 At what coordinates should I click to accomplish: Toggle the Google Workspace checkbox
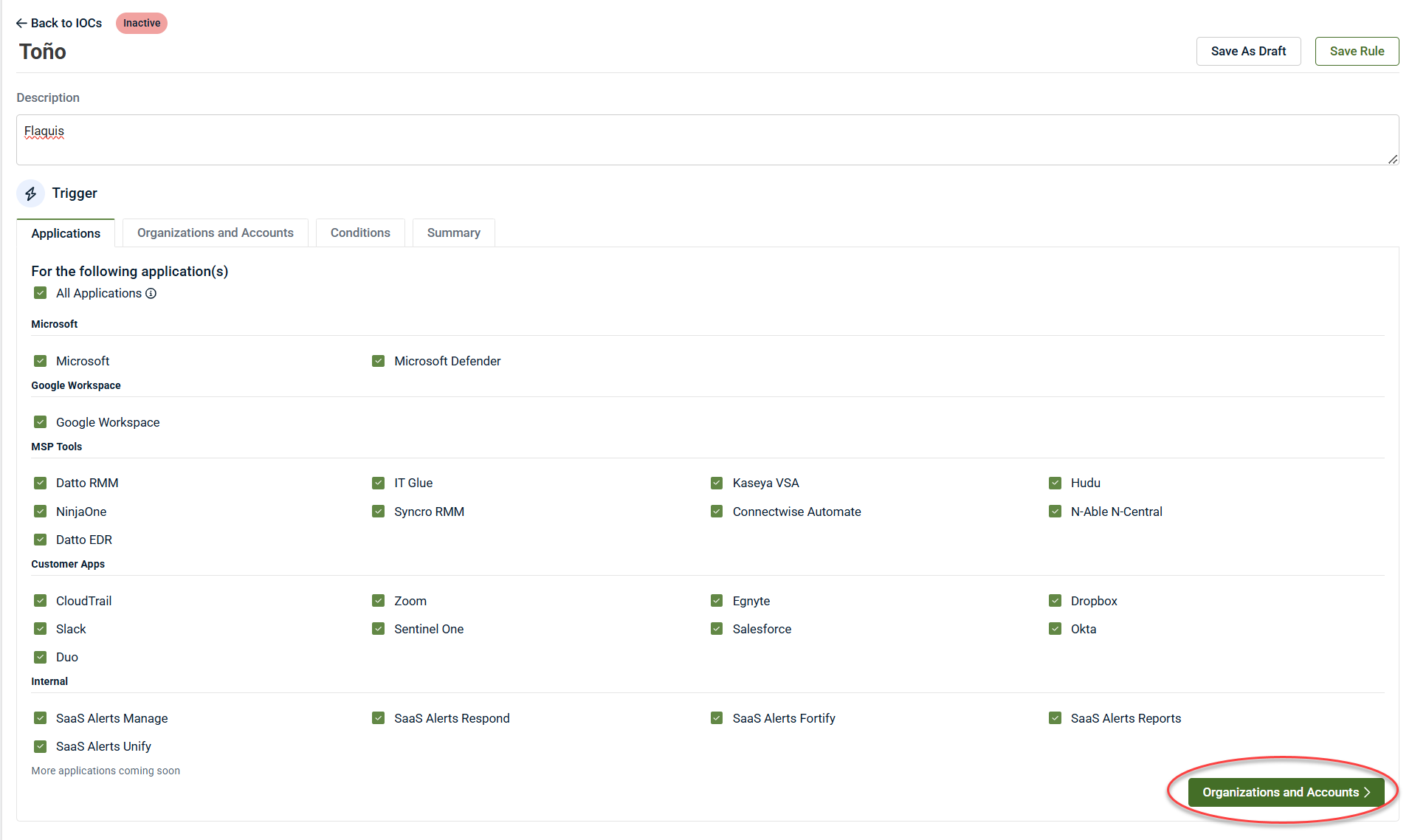point(41,422)
